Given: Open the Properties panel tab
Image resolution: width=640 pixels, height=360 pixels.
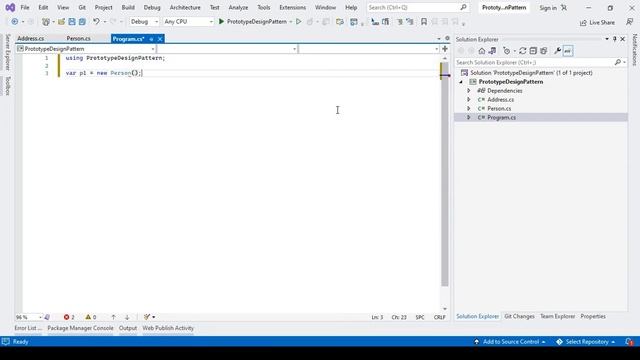Looking at the screenshot, I should (593, 316).
